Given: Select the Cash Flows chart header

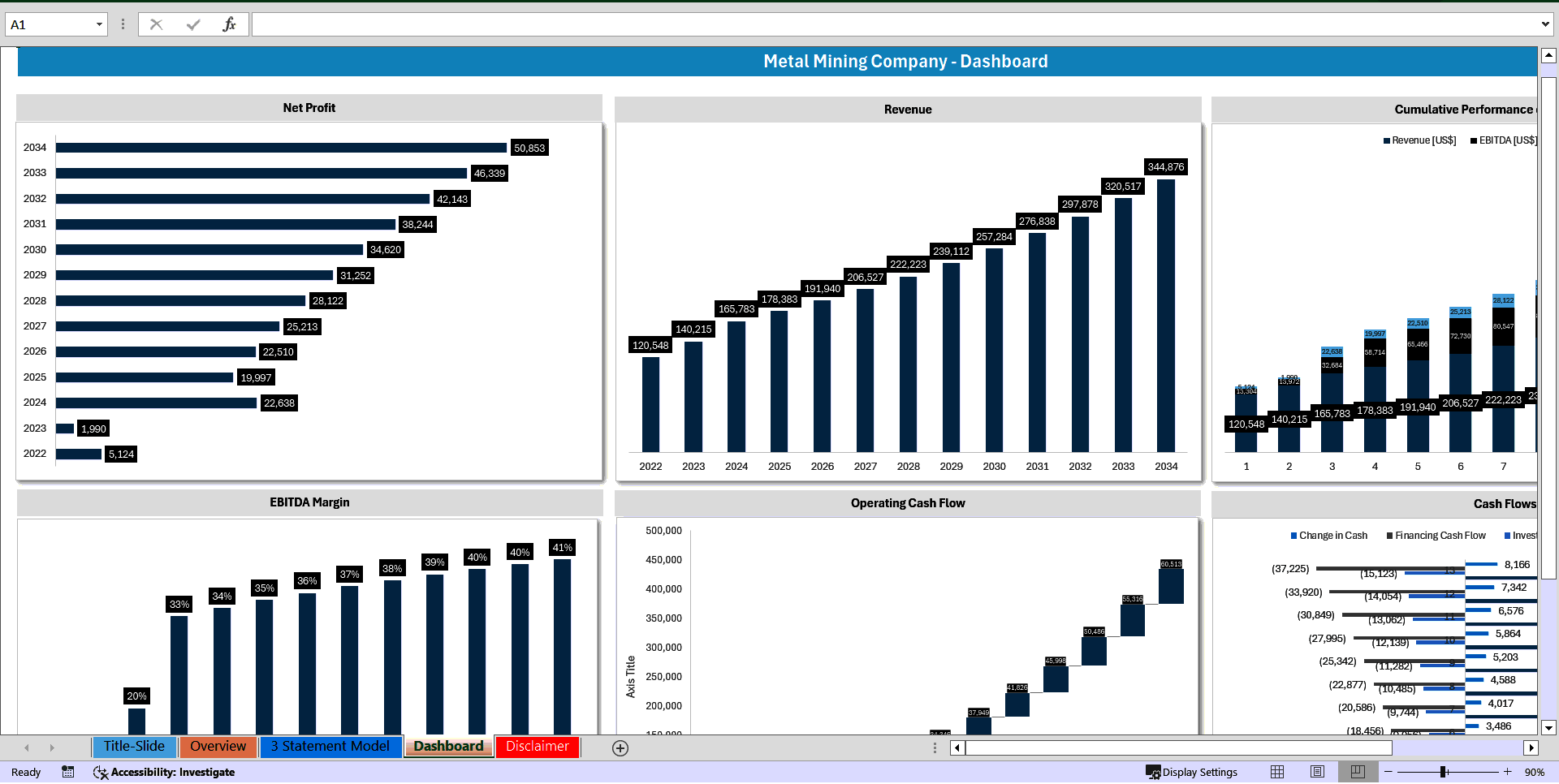Looking at the screenshot, I should click(1375, 504).
